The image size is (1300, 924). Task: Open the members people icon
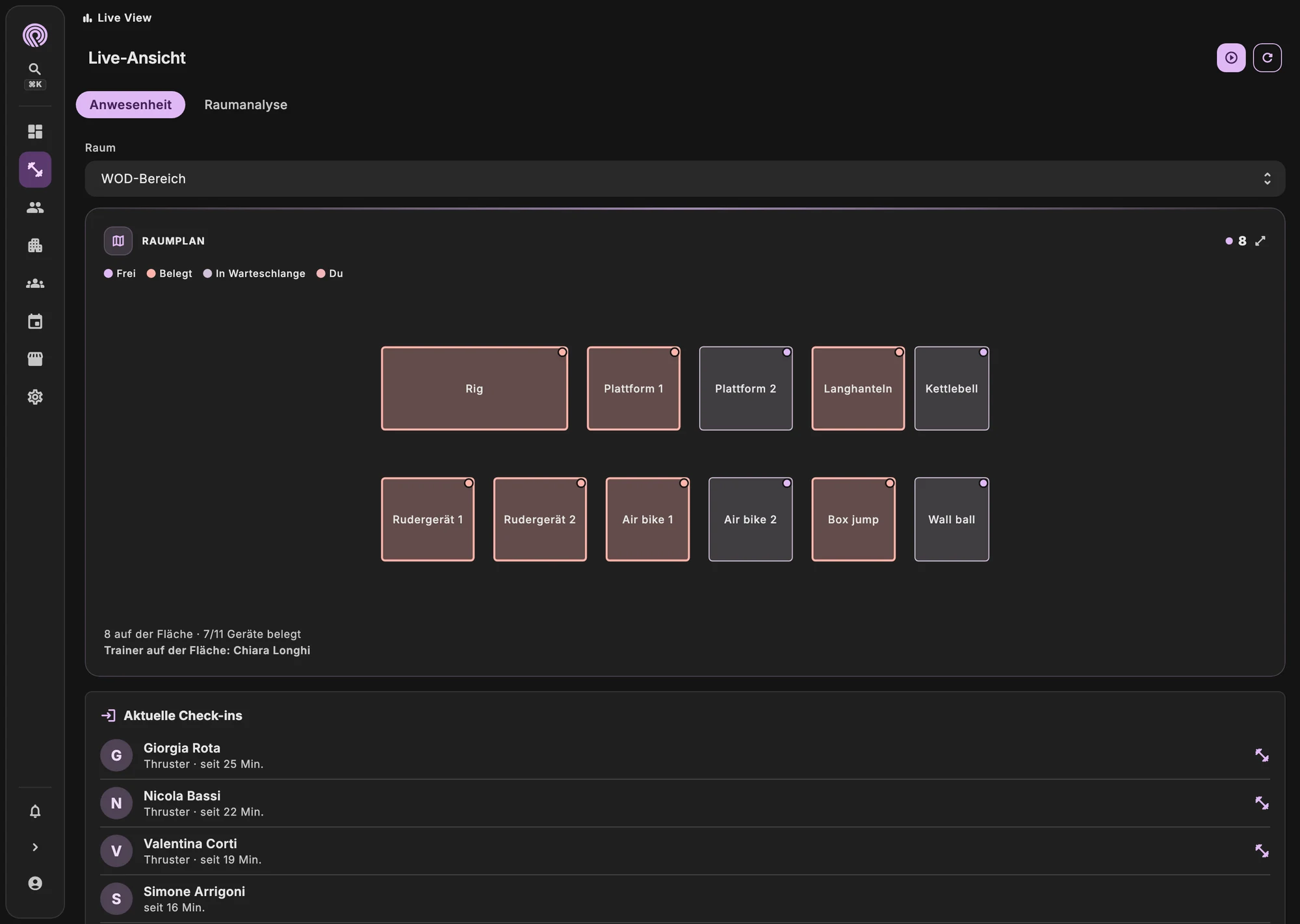[35, 207]
